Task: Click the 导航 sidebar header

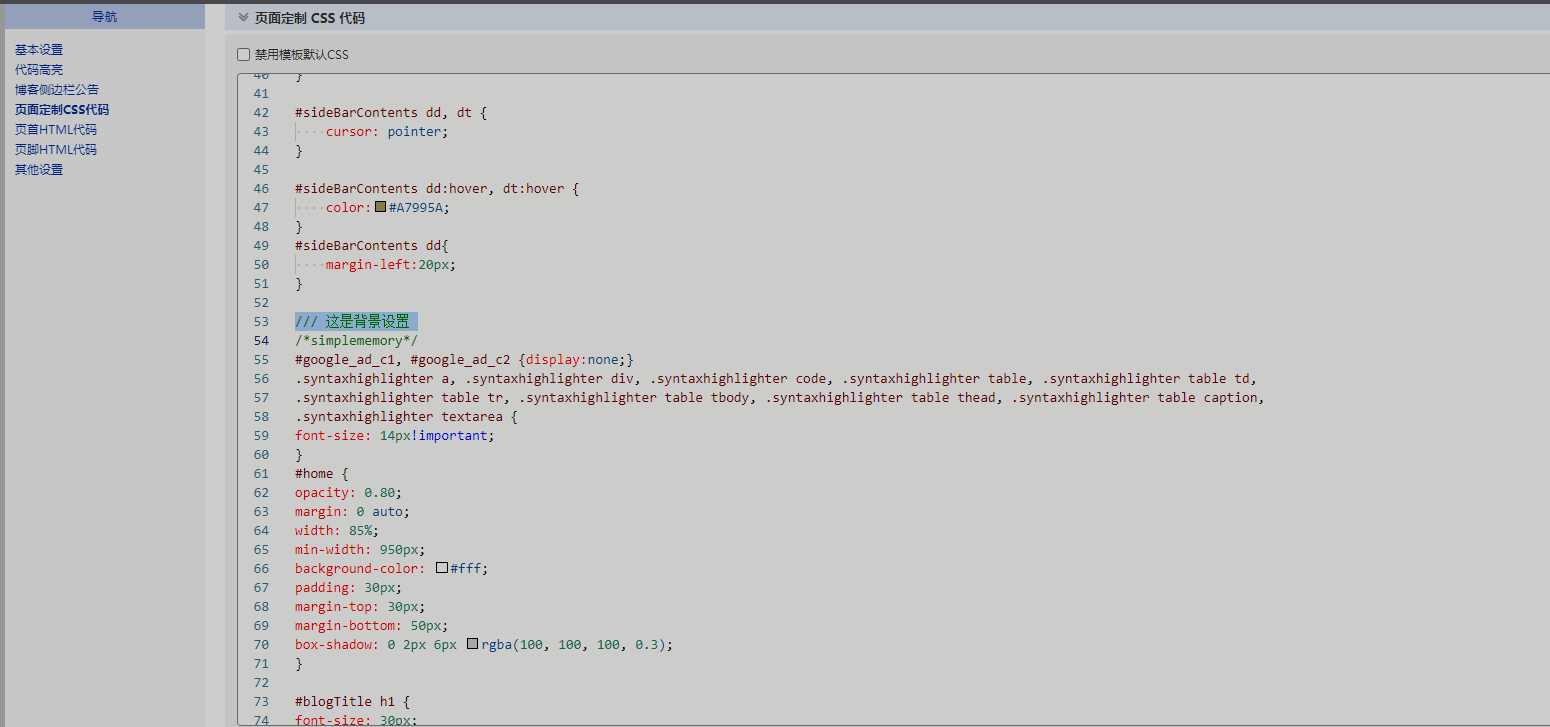Action: point(105,16)
